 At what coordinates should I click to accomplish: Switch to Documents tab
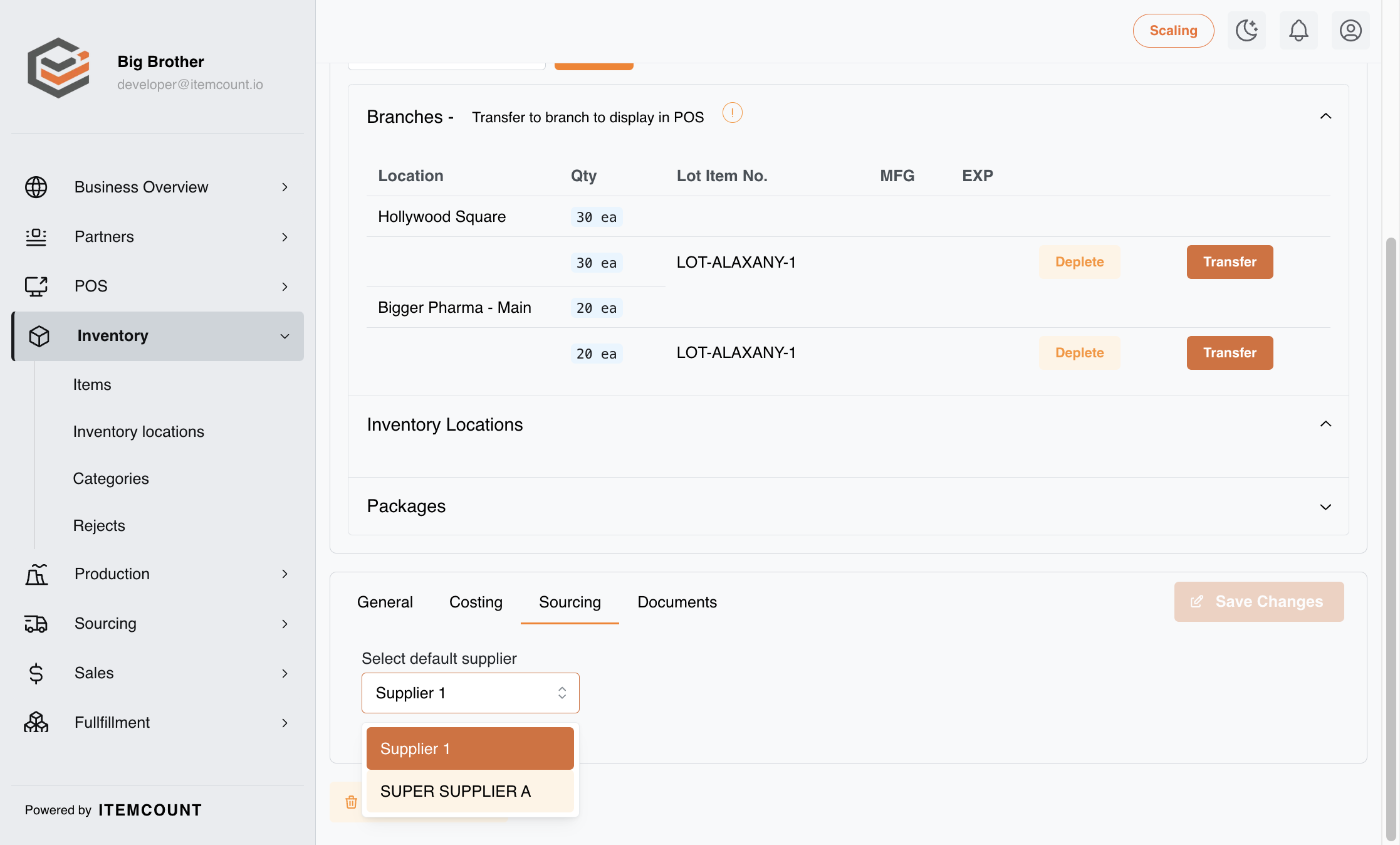tap(677, 602)
